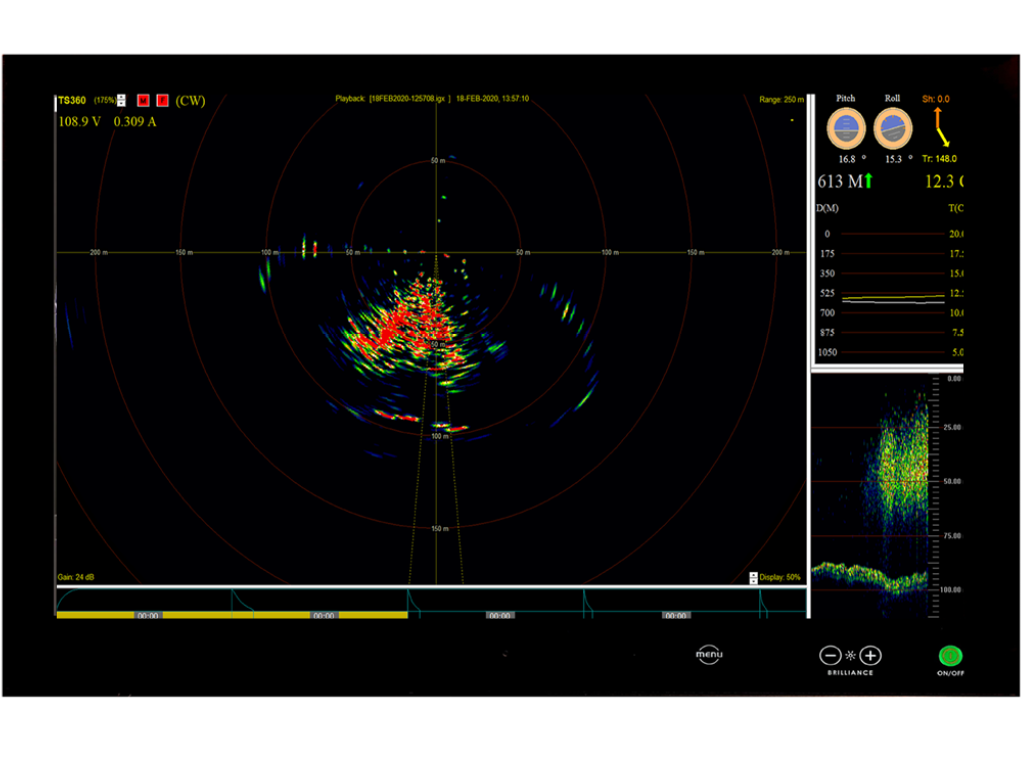
Task: Click the 613 M depth reading
Action: (840, 182)
